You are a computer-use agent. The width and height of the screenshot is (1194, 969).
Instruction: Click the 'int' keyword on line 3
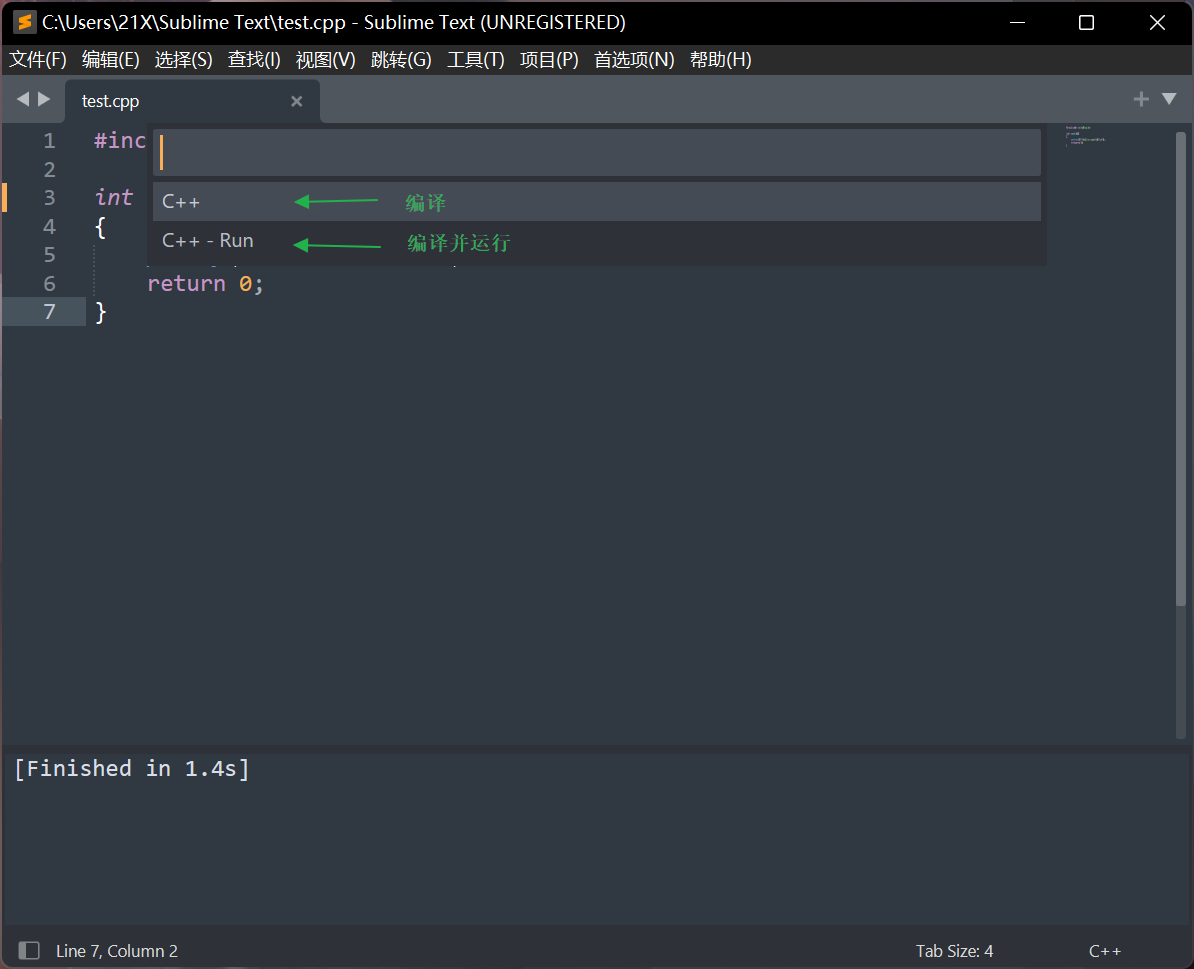point(113,198)
